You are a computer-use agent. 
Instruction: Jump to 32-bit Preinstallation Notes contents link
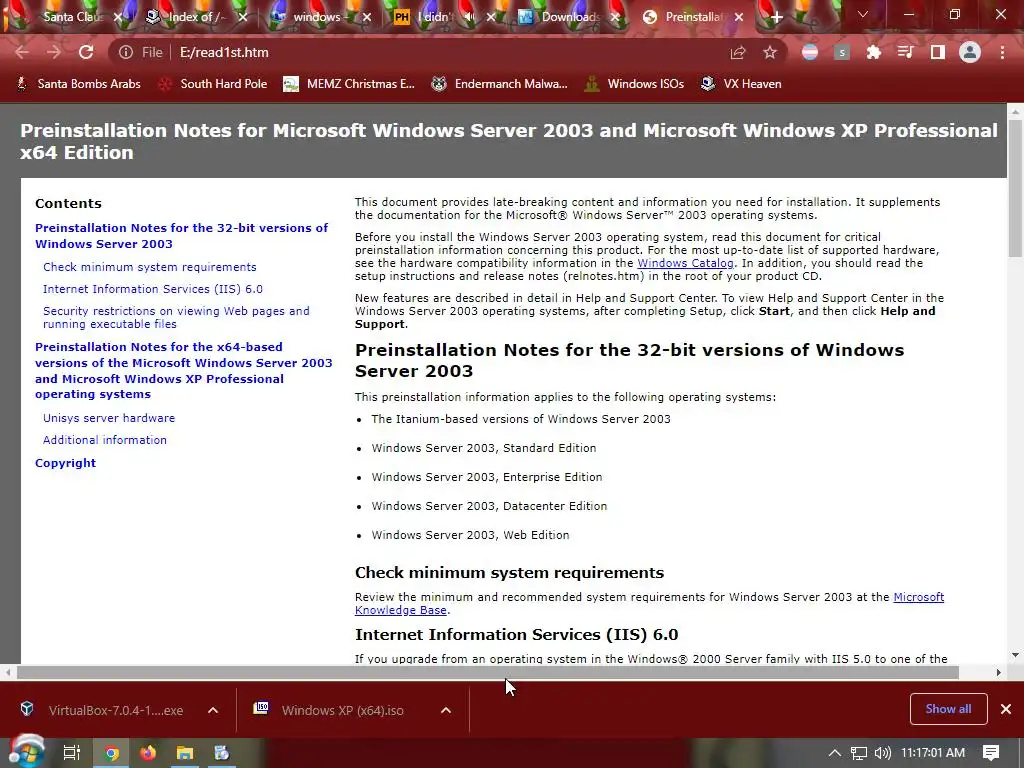[182, 236]
